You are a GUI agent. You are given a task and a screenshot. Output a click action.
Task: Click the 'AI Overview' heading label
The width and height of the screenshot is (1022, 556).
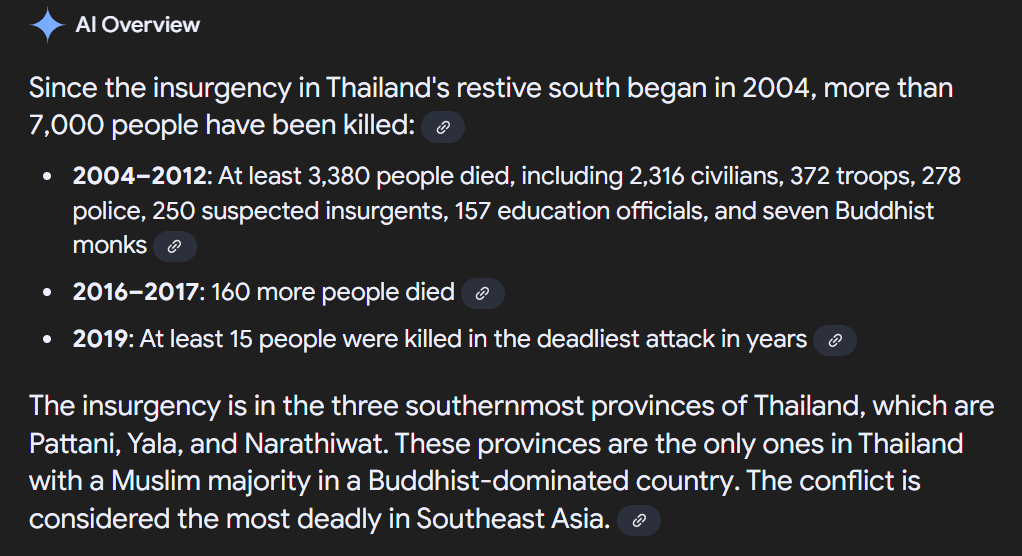point(138,25)
